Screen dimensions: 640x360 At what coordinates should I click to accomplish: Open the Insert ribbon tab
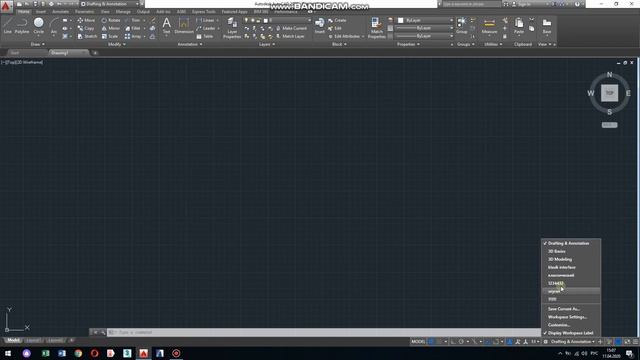click(41, 12)
